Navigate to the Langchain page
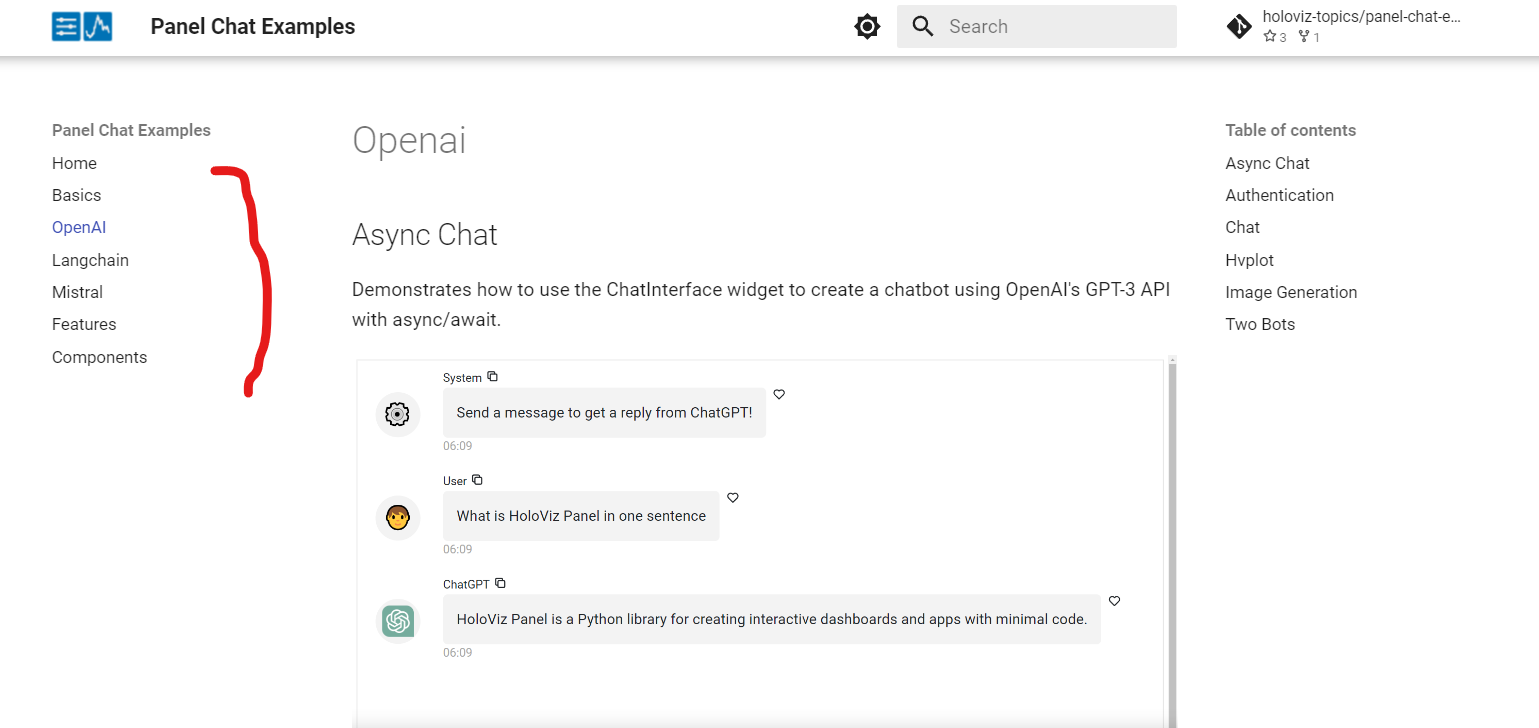The width and height of the screenshot is (1539, 728). click(x=90, y=259)
